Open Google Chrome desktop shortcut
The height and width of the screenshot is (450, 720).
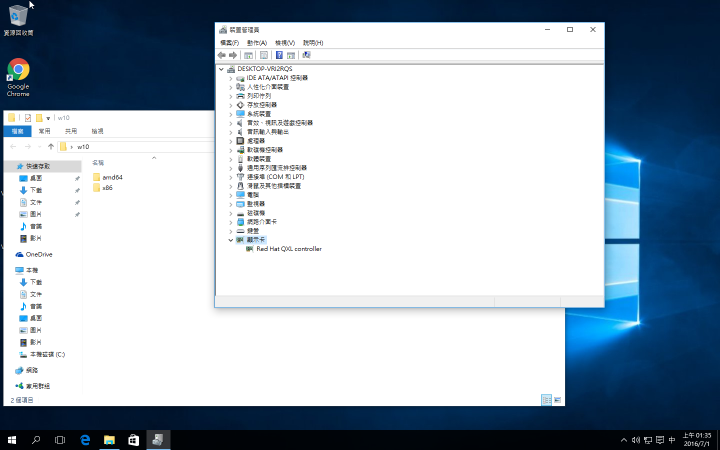(x=18, y=77)
